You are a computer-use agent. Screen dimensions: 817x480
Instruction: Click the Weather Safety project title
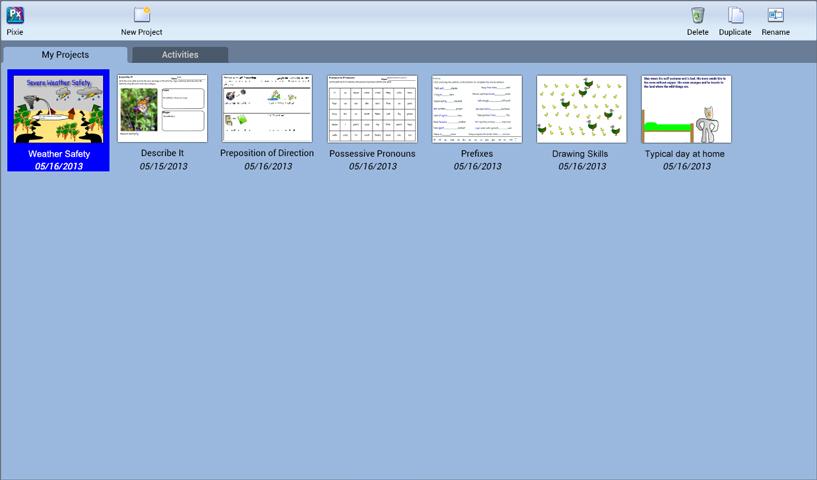59,154
